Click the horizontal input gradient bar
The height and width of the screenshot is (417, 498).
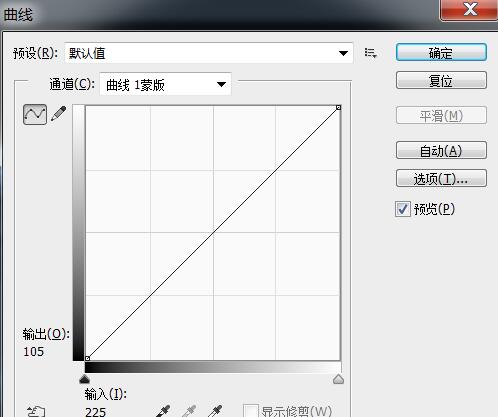213,367
